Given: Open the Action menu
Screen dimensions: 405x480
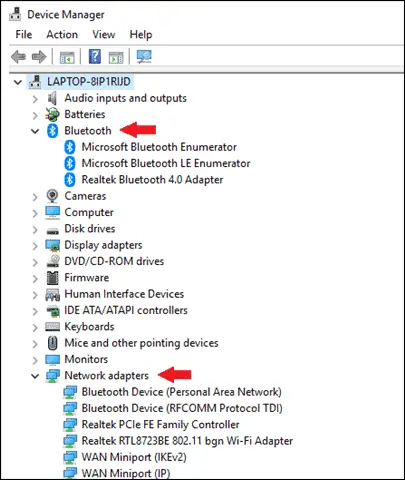Looking at the screenshot, I should [62, 34].
